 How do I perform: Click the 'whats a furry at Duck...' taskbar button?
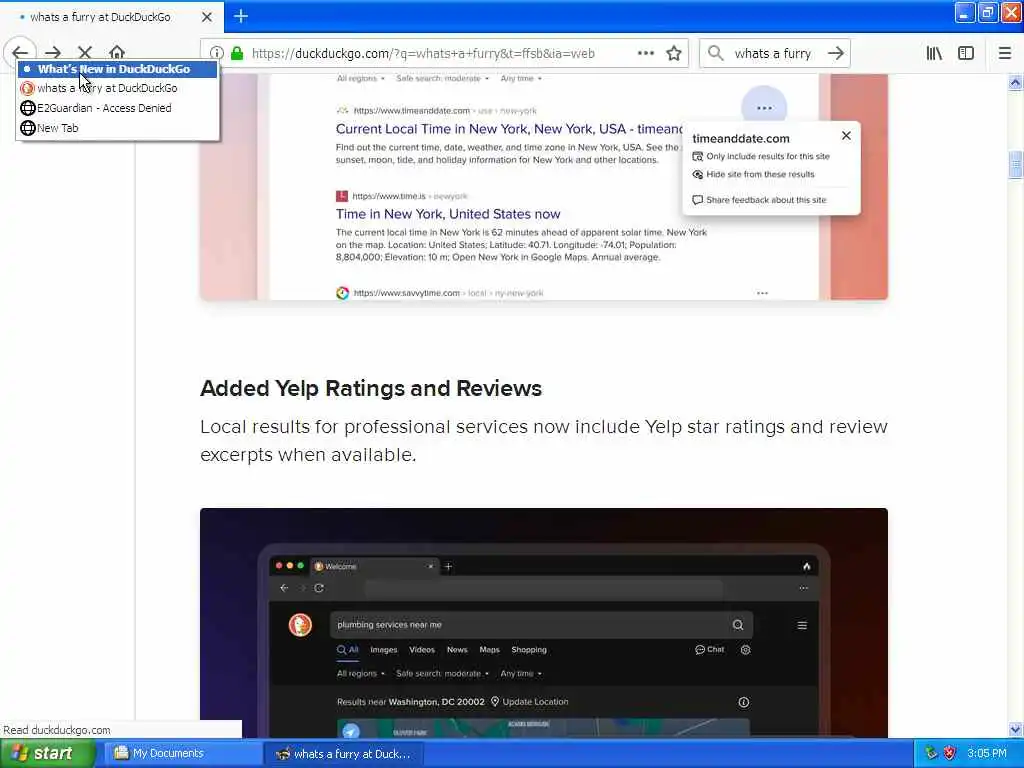coord(344,754)
